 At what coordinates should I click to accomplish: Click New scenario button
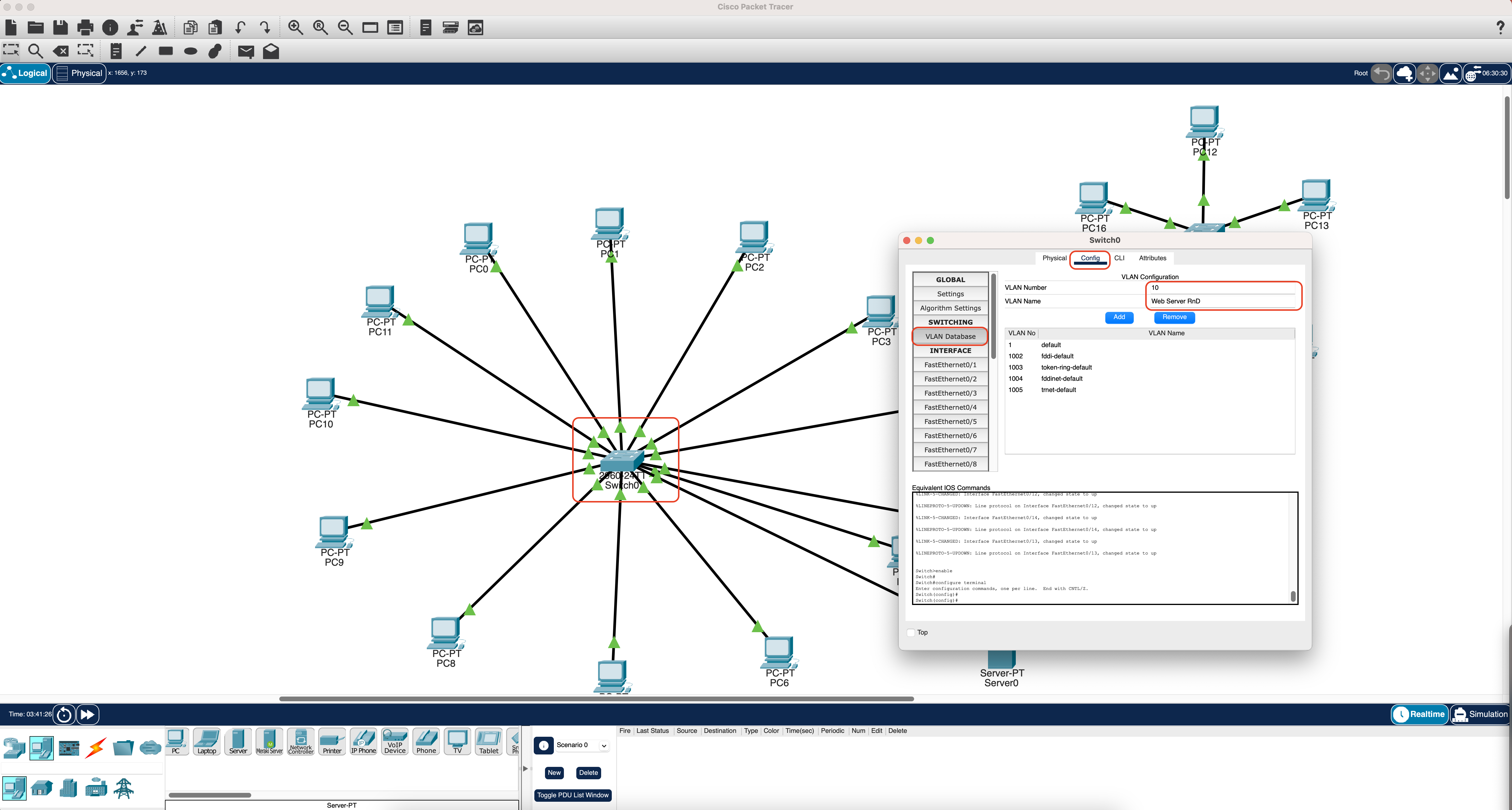click(x=554, y=773)
